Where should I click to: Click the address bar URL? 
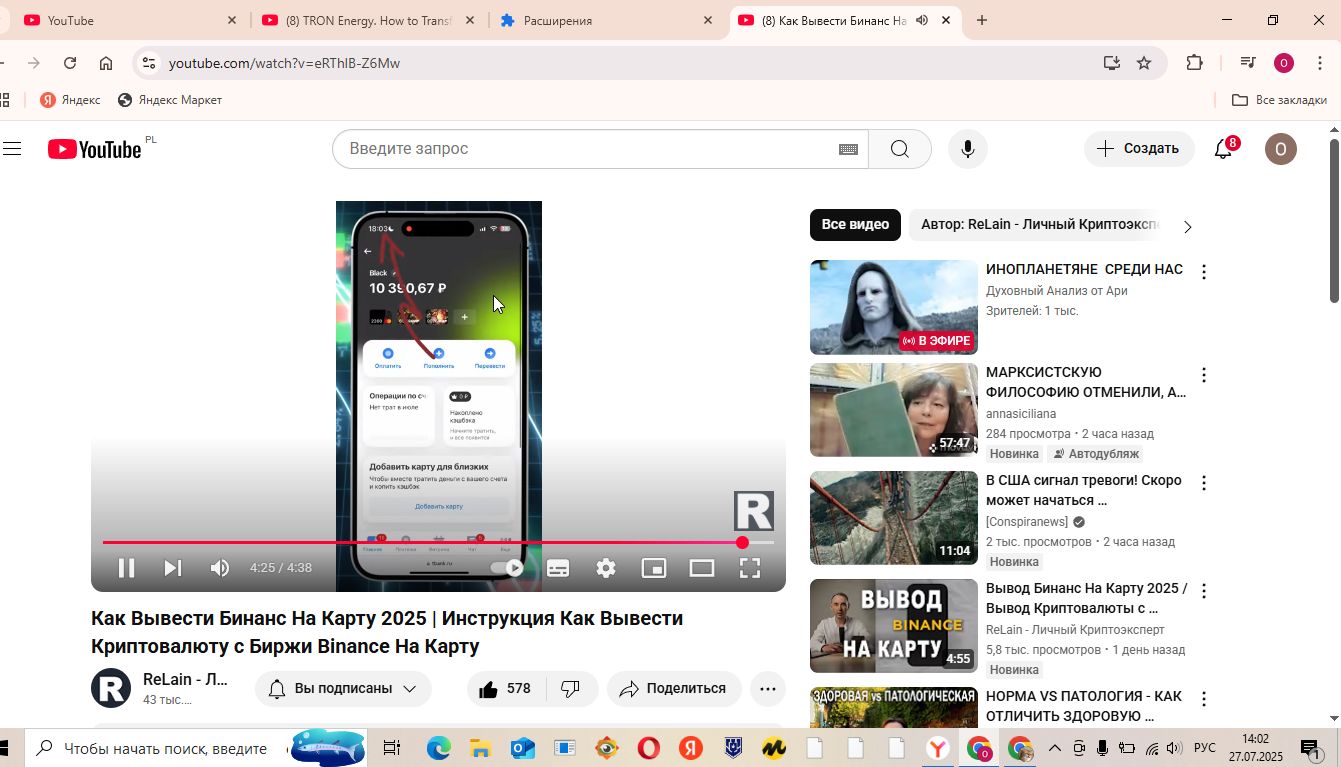[284, 63]
